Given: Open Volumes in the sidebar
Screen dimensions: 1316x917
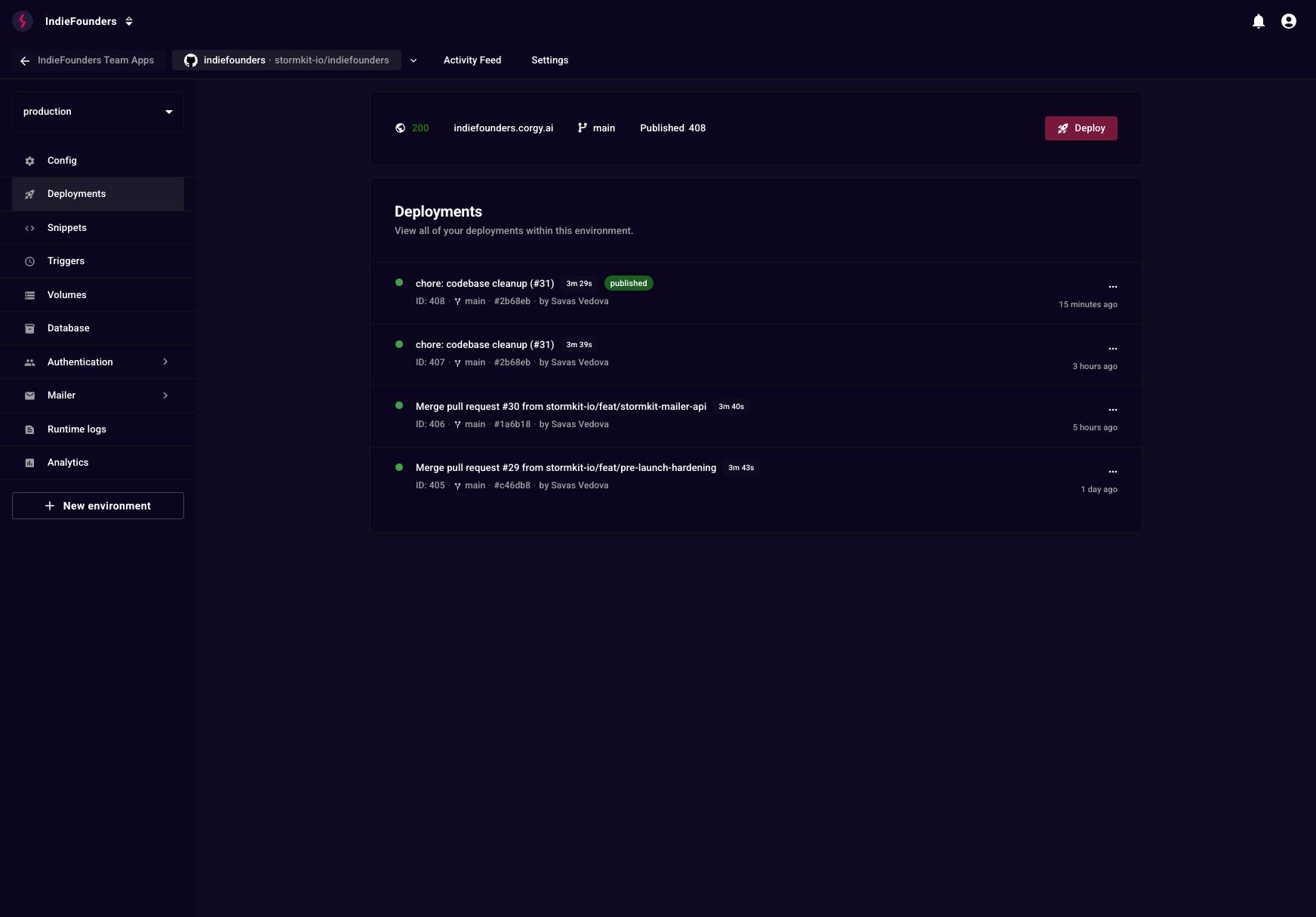Looking at the screenshot, I should click(98, 295).
